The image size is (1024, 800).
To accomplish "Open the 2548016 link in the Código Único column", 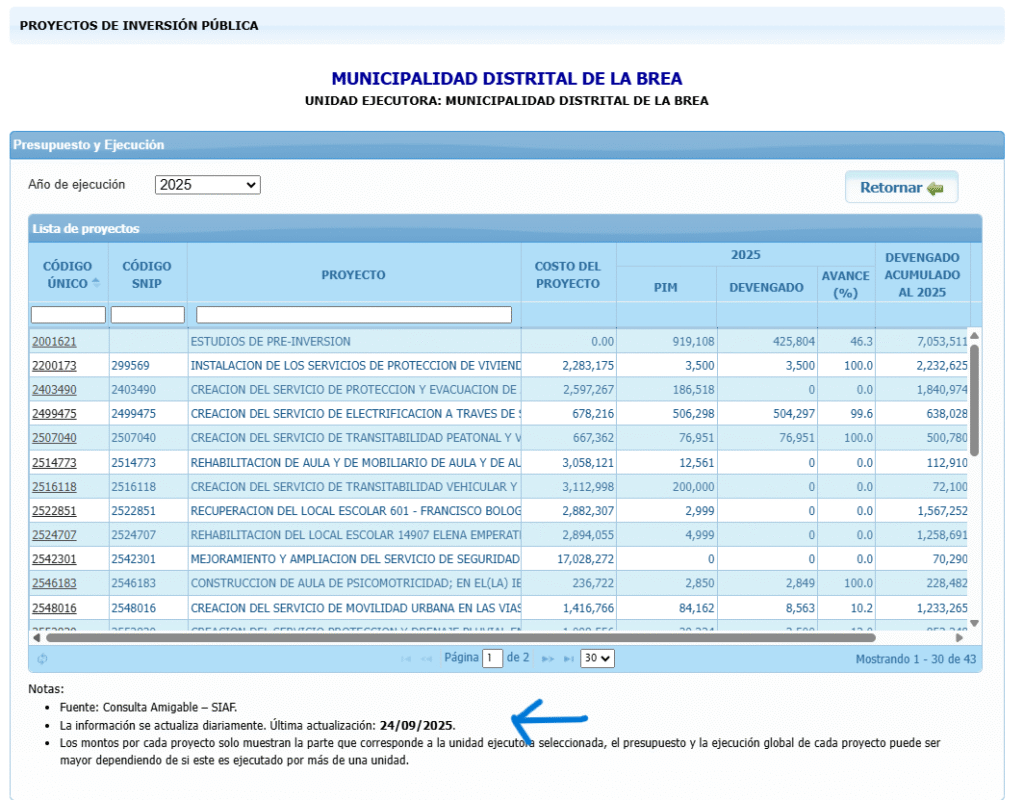I will pos(54,608).
